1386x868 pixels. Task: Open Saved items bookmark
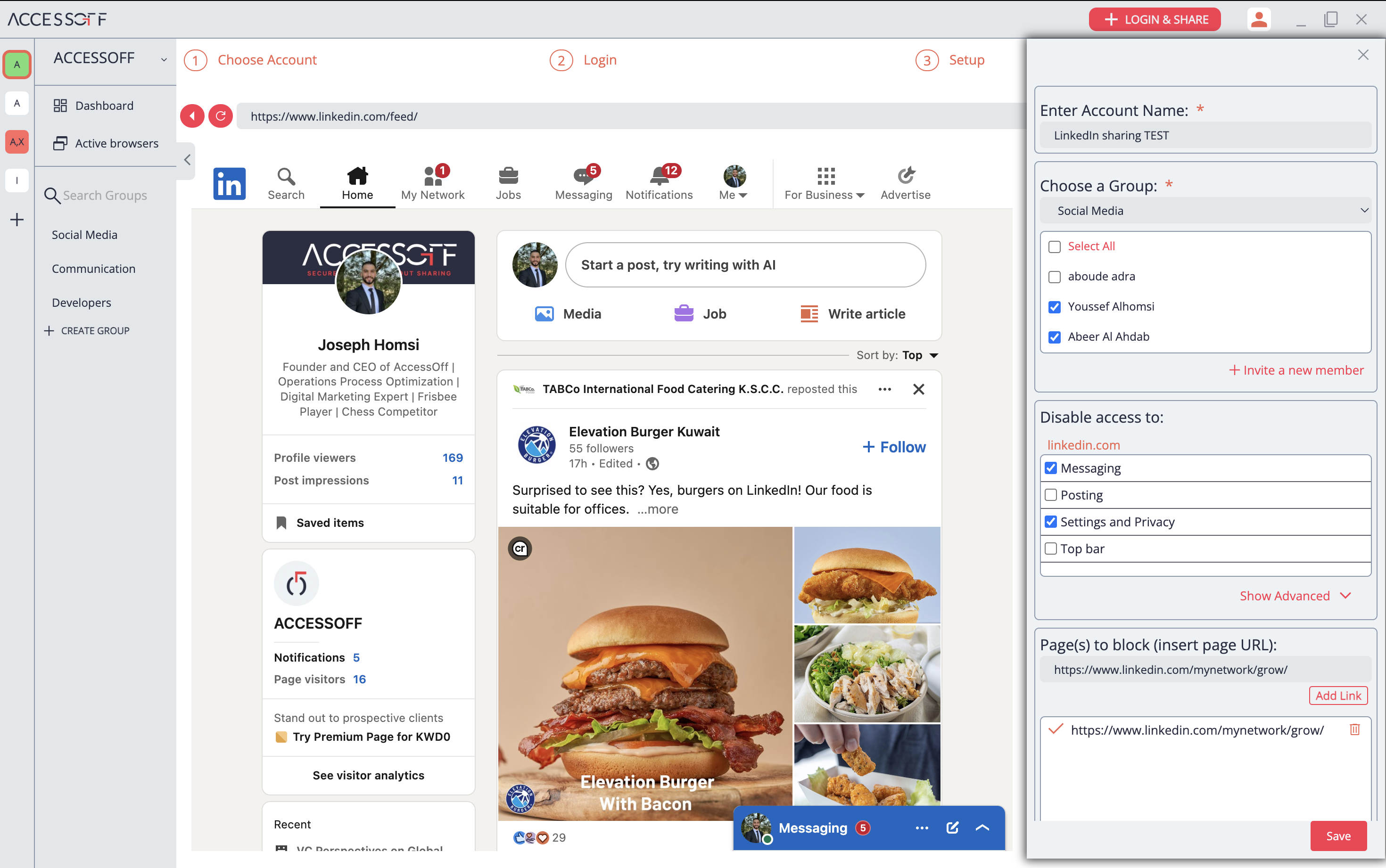tap(320, 523)
